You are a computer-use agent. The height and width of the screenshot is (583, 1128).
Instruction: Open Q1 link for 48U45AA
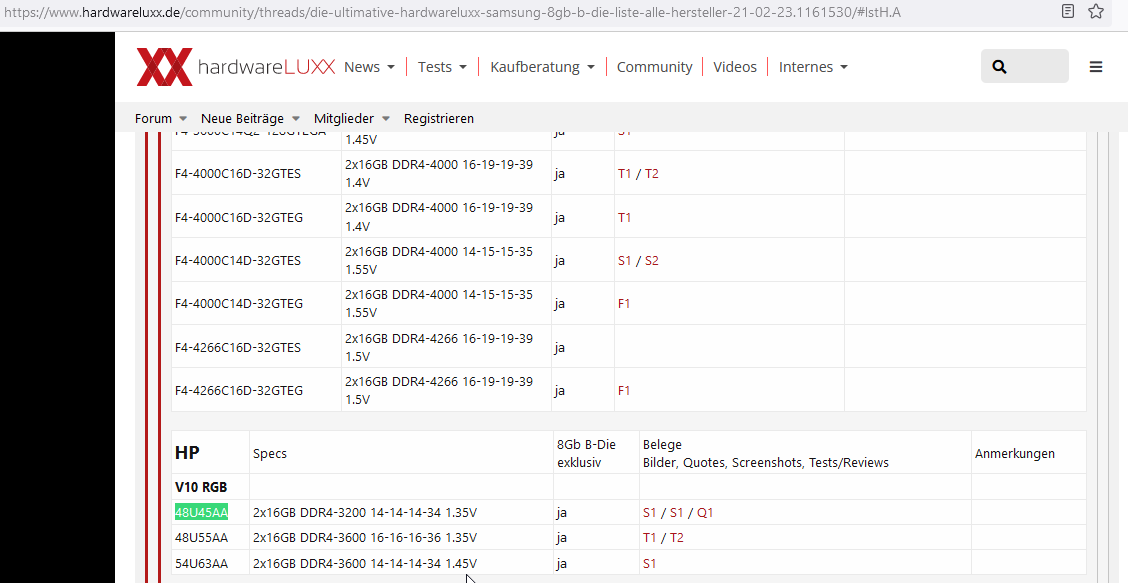pos(705,513)
